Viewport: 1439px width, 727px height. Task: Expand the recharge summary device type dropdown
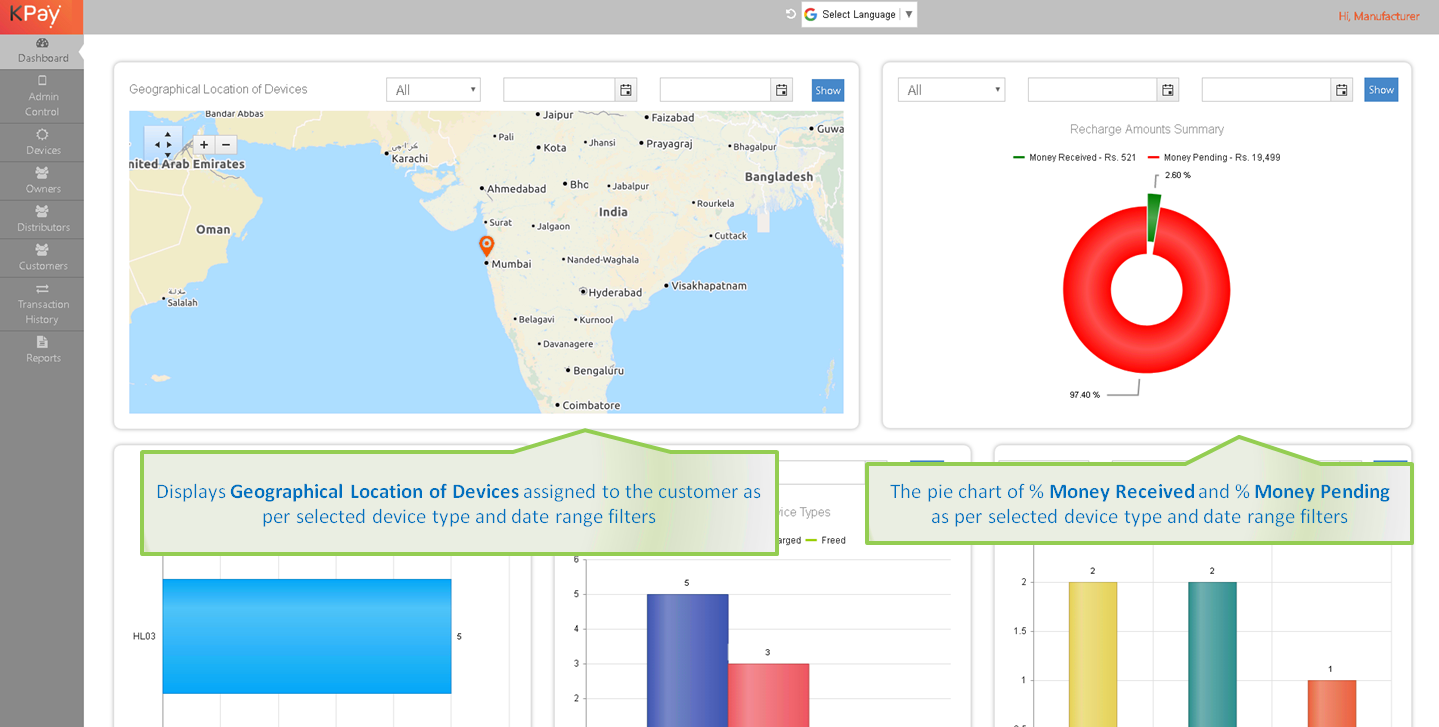tap(951, 90)
